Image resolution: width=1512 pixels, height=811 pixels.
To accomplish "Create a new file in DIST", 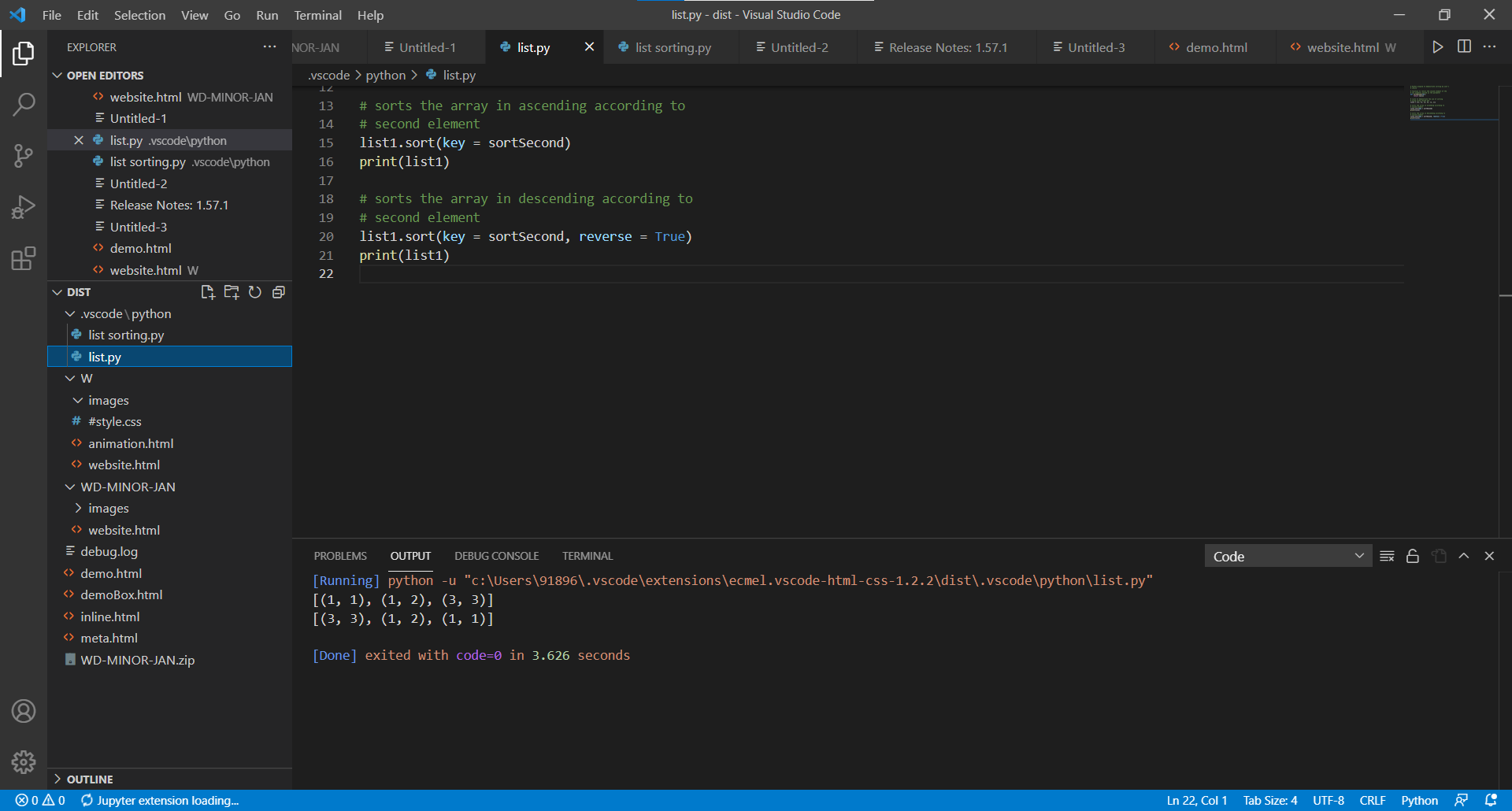I will click(x=208, y=292).
